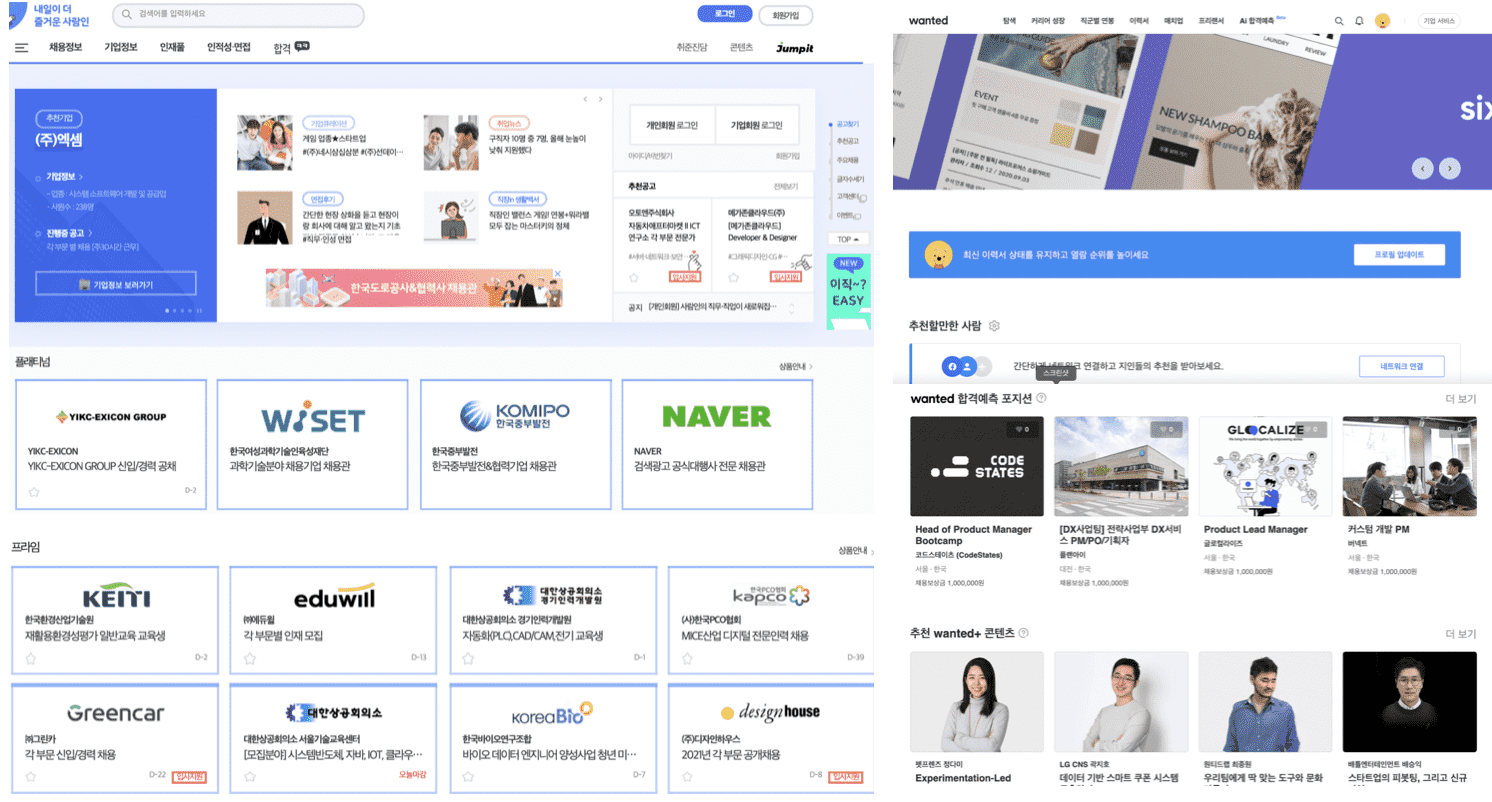Jump to page top with TOP button

pos(848,240)
